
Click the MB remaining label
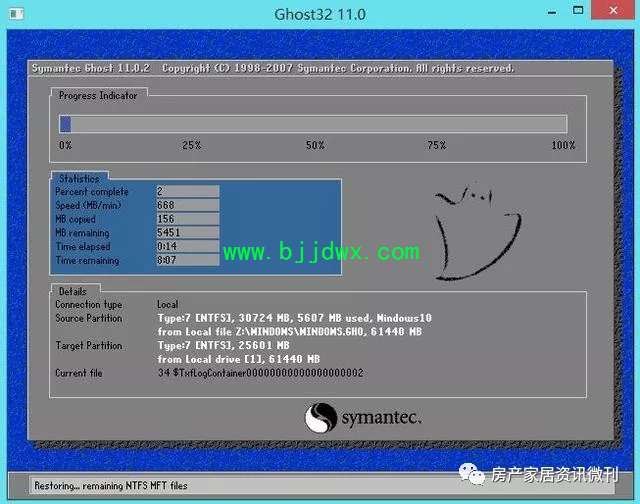82,233
